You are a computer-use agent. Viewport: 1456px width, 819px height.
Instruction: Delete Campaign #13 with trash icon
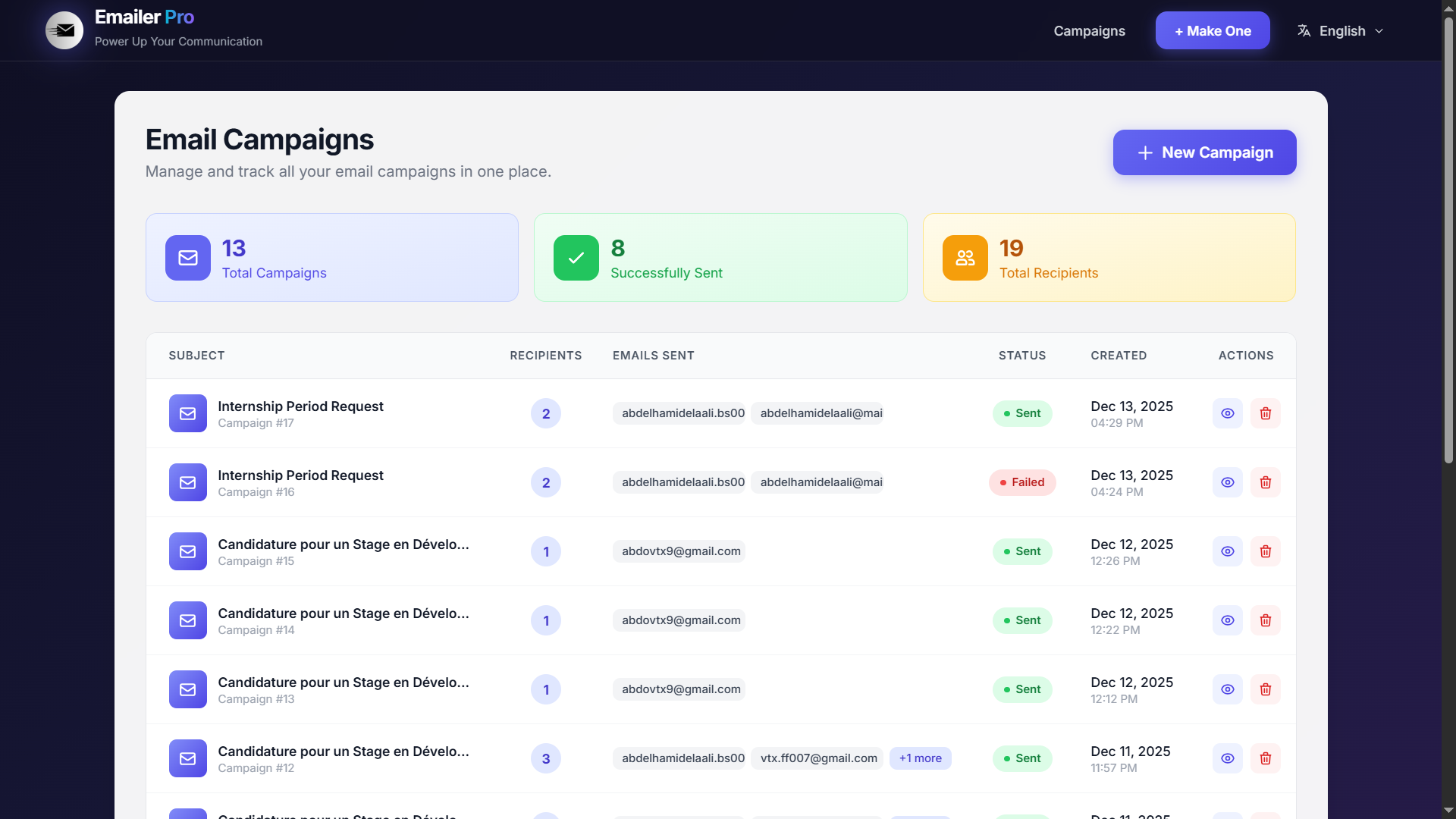[x=1266, y=689]
